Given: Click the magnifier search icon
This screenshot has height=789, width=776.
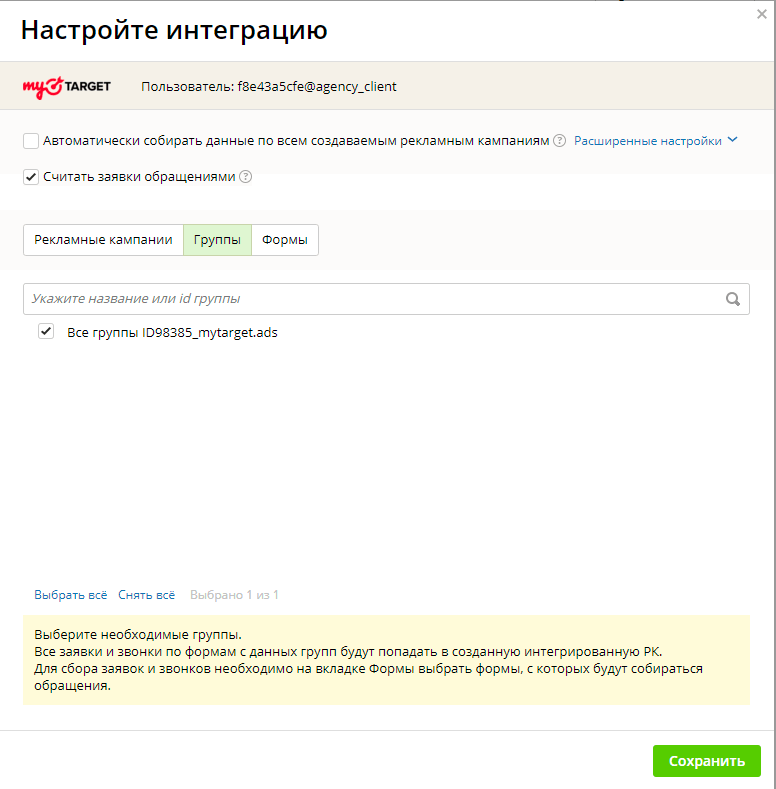Looking at the screenshot, I should (733, 299).
